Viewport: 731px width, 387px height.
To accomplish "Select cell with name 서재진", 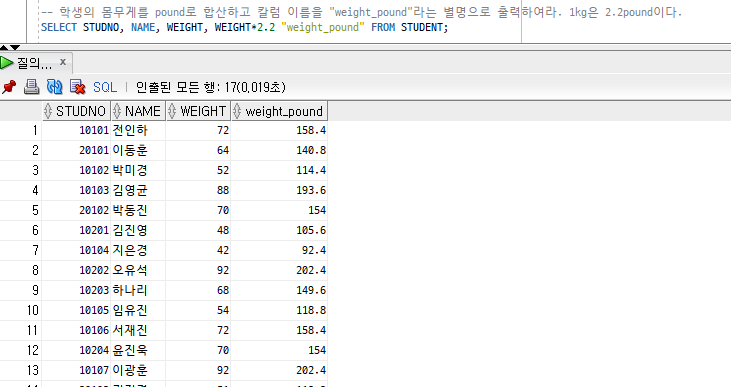I will (x=138, y=331).
